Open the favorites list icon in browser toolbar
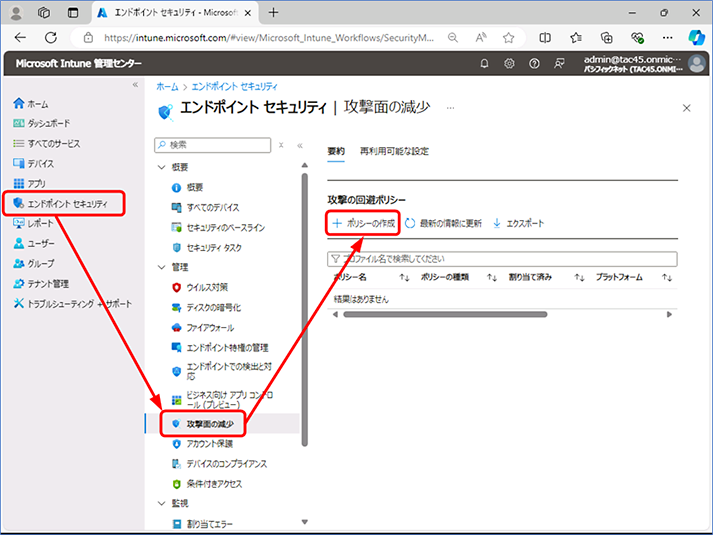 point(576,38)
